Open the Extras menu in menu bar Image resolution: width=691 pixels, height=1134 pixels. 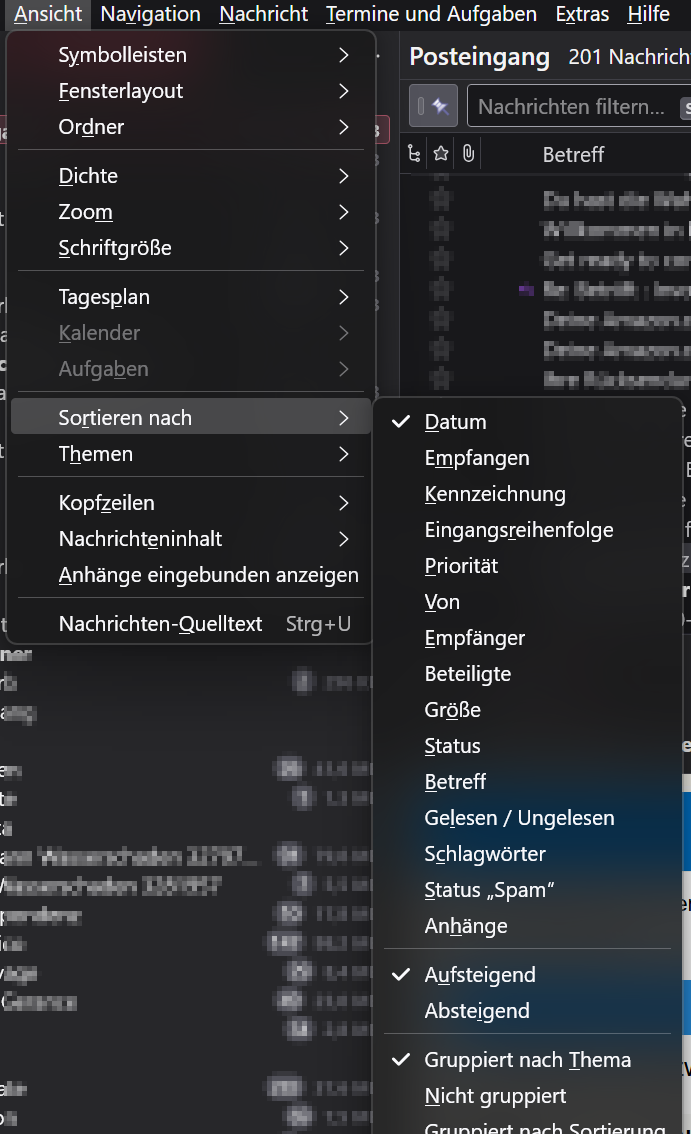click(582, 14)
